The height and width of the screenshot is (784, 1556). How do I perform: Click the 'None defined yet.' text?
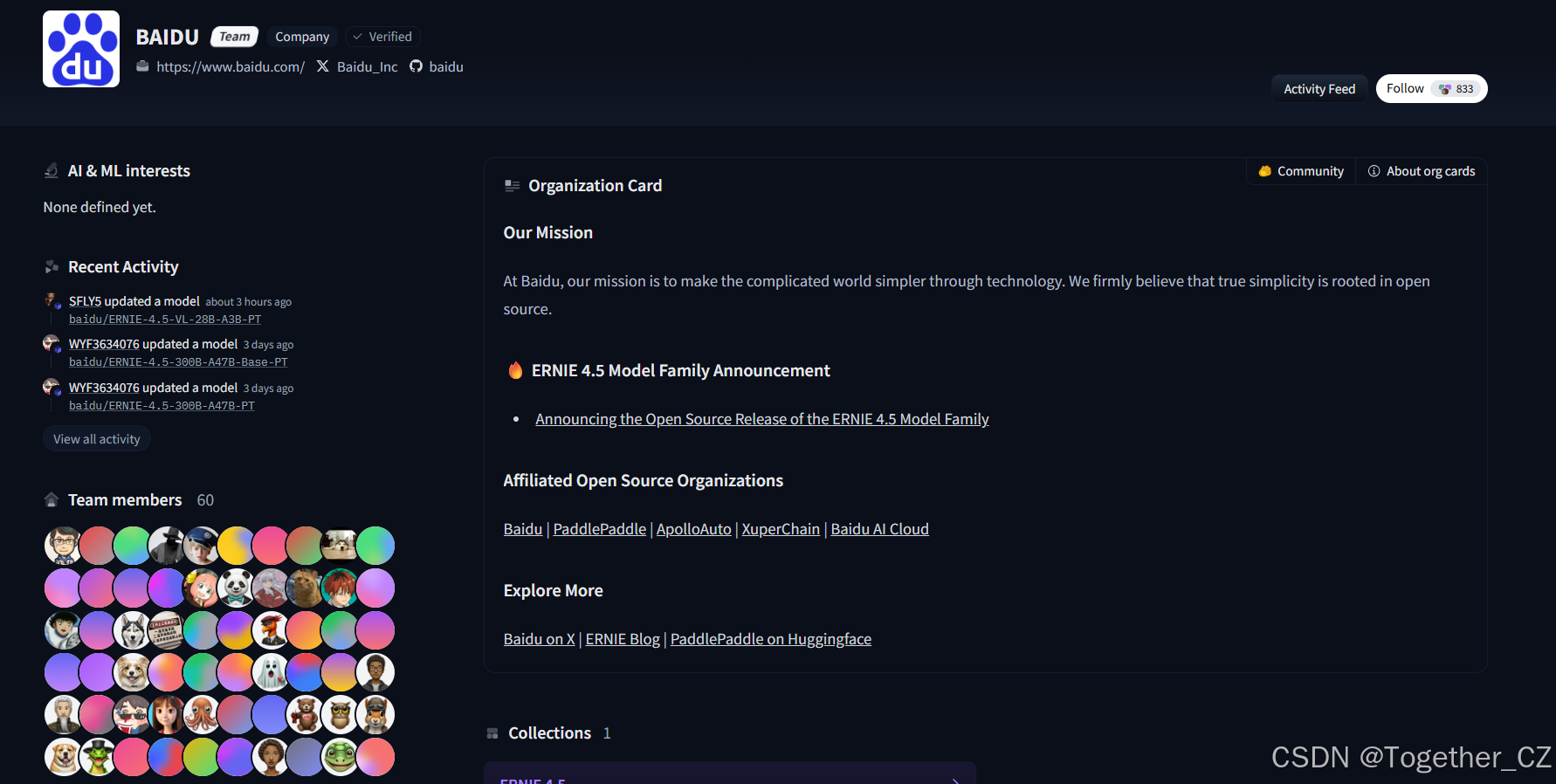pyautogui.click(x=100, y=207)
